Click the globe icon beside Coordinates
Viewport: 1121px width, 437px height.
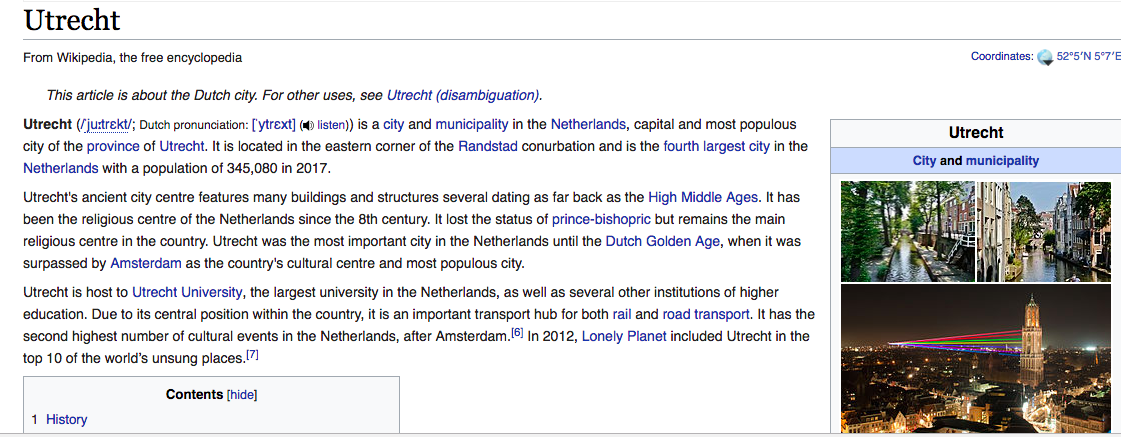(x=1045, y=57)
